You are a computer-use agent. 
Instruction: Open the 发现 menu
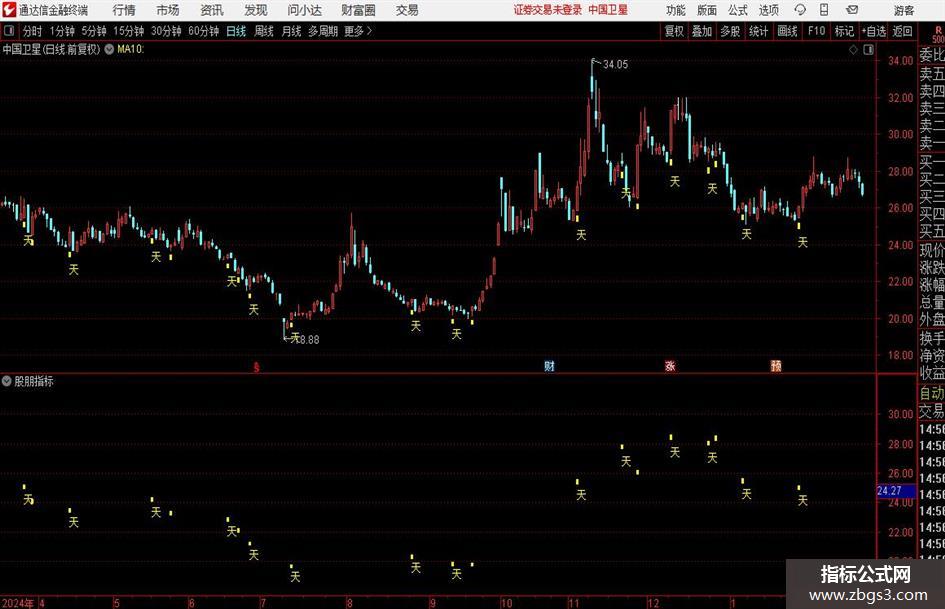tap(256, 10)
